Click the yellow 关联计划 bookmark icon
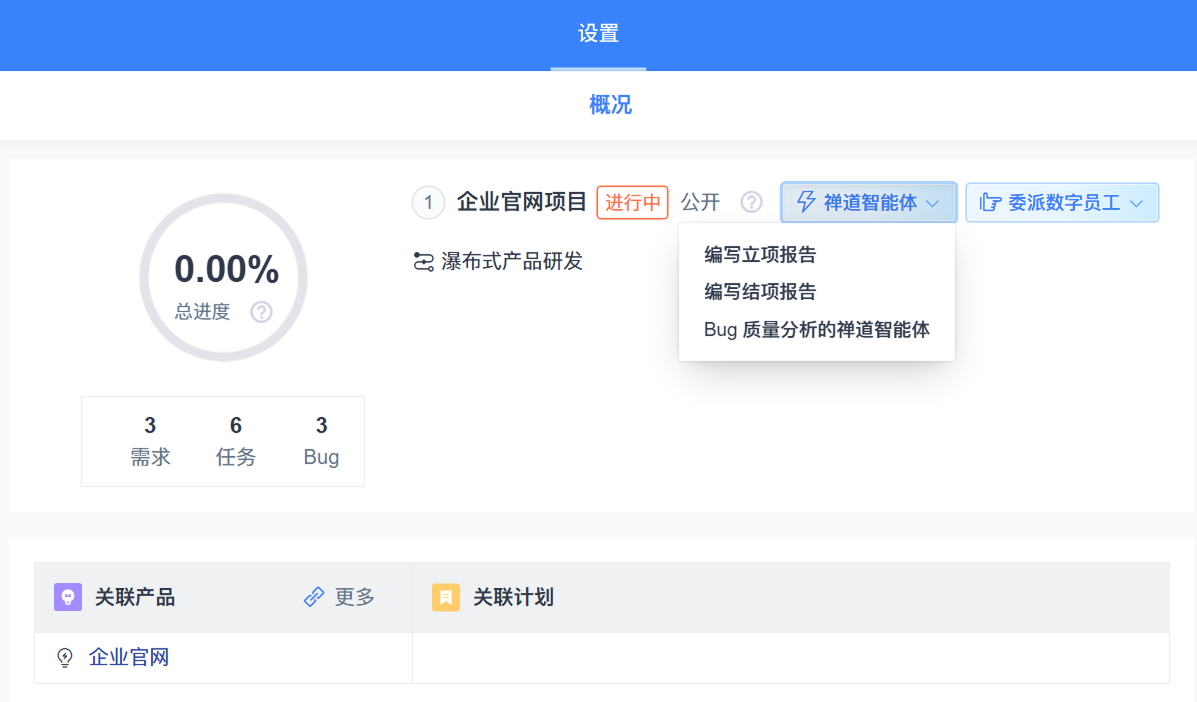This screenshot has height=702, width=1197. click(446, 597)
